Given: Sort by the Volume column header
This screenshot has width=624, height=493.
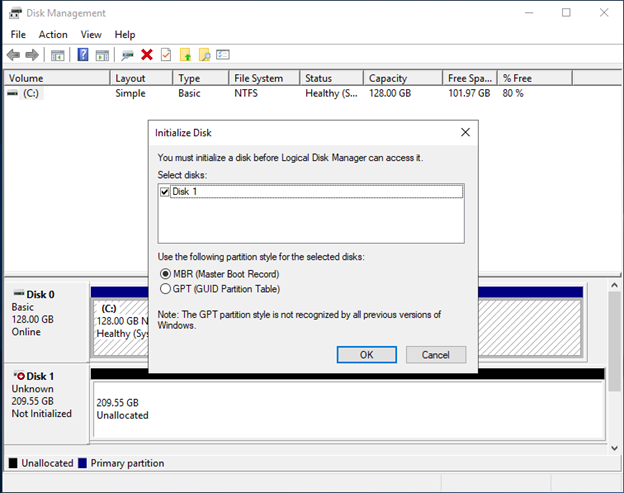Looking at the screenshot, I should [x=57, y=78].
